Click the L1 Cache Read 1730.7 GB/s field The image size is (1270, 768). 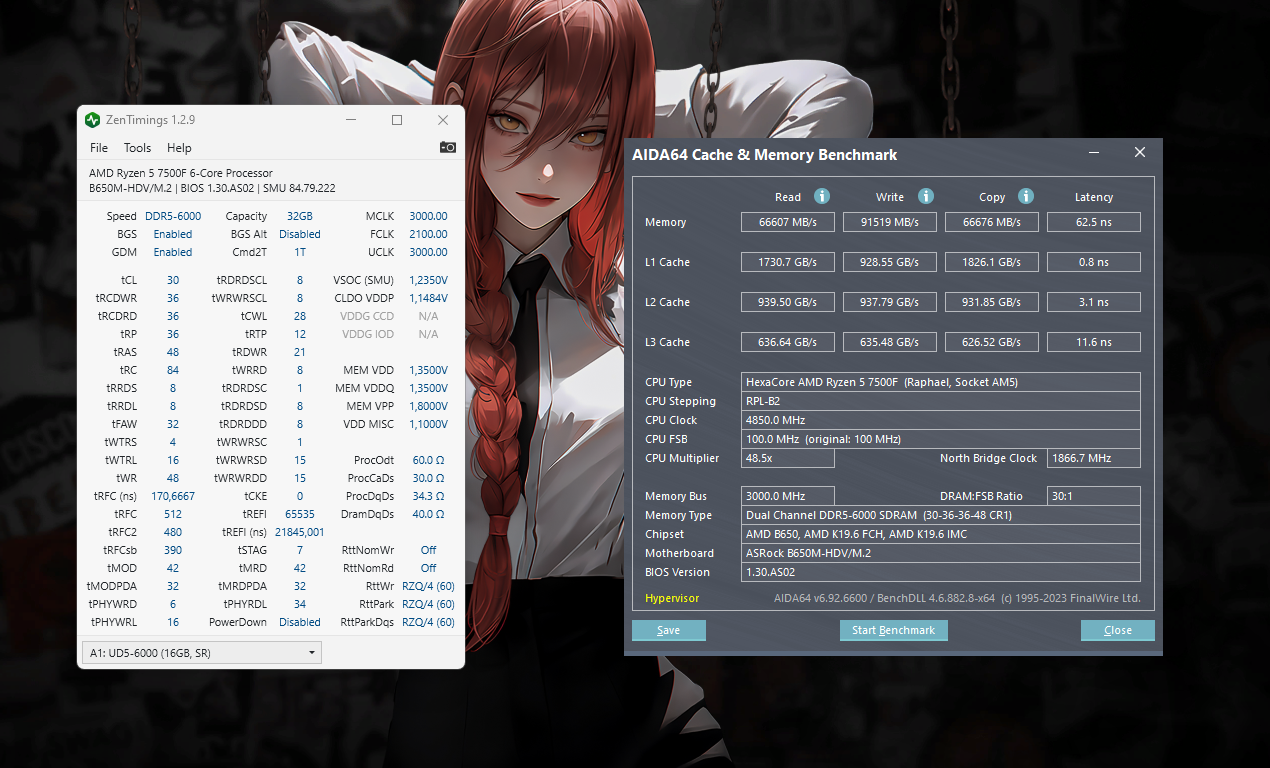tap(787, 262)
